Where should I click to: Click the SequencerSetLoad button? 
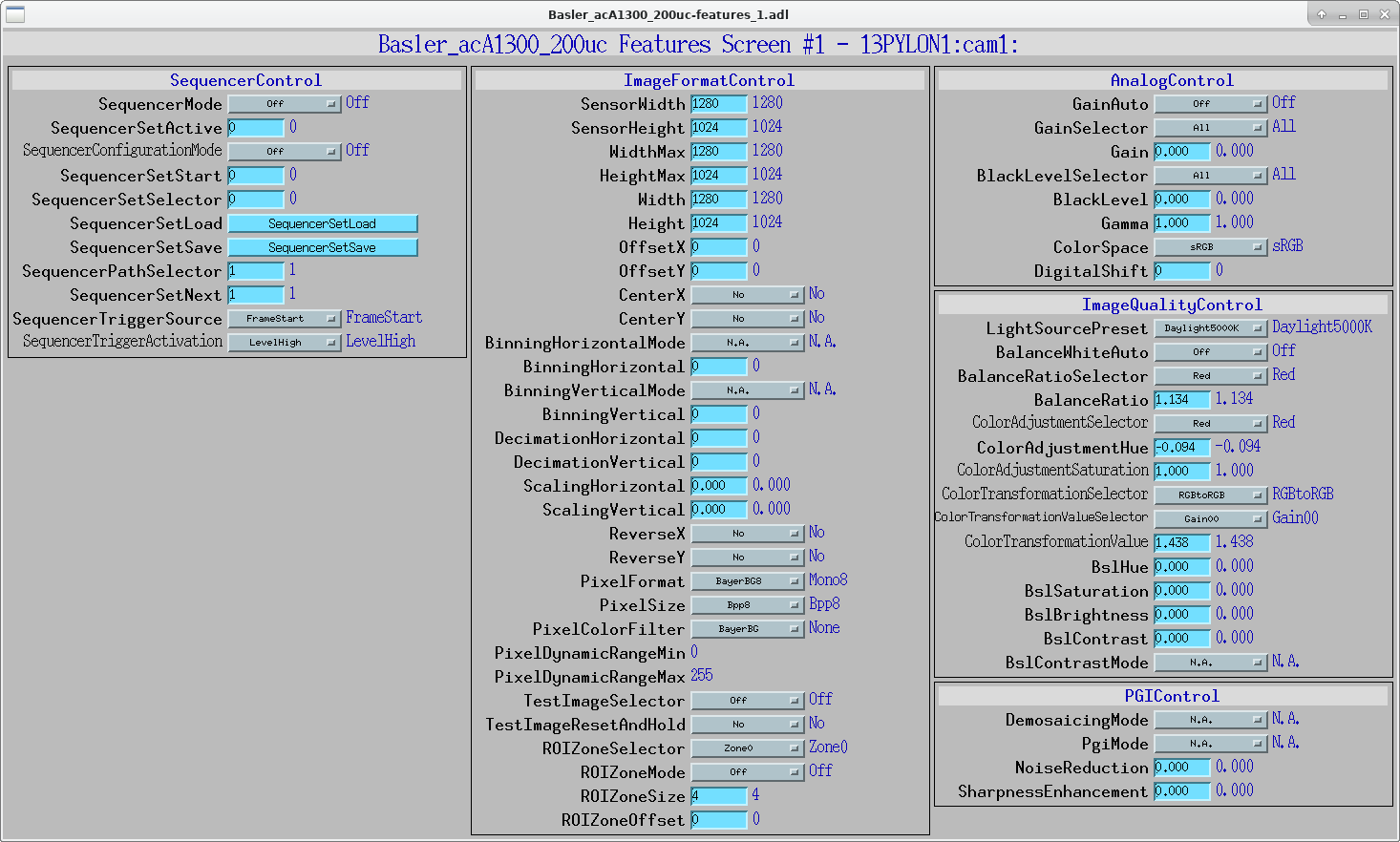(323, 222)
